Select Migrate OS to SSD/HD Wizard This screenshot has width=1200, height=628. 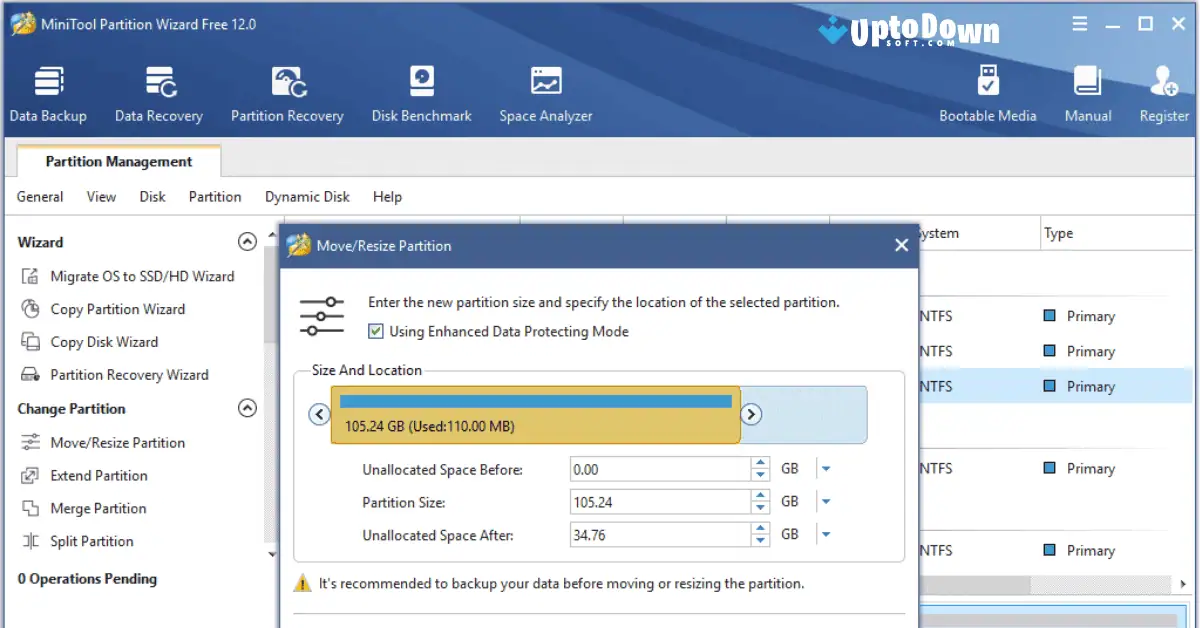pyautogui.click(x=142, y=275)
